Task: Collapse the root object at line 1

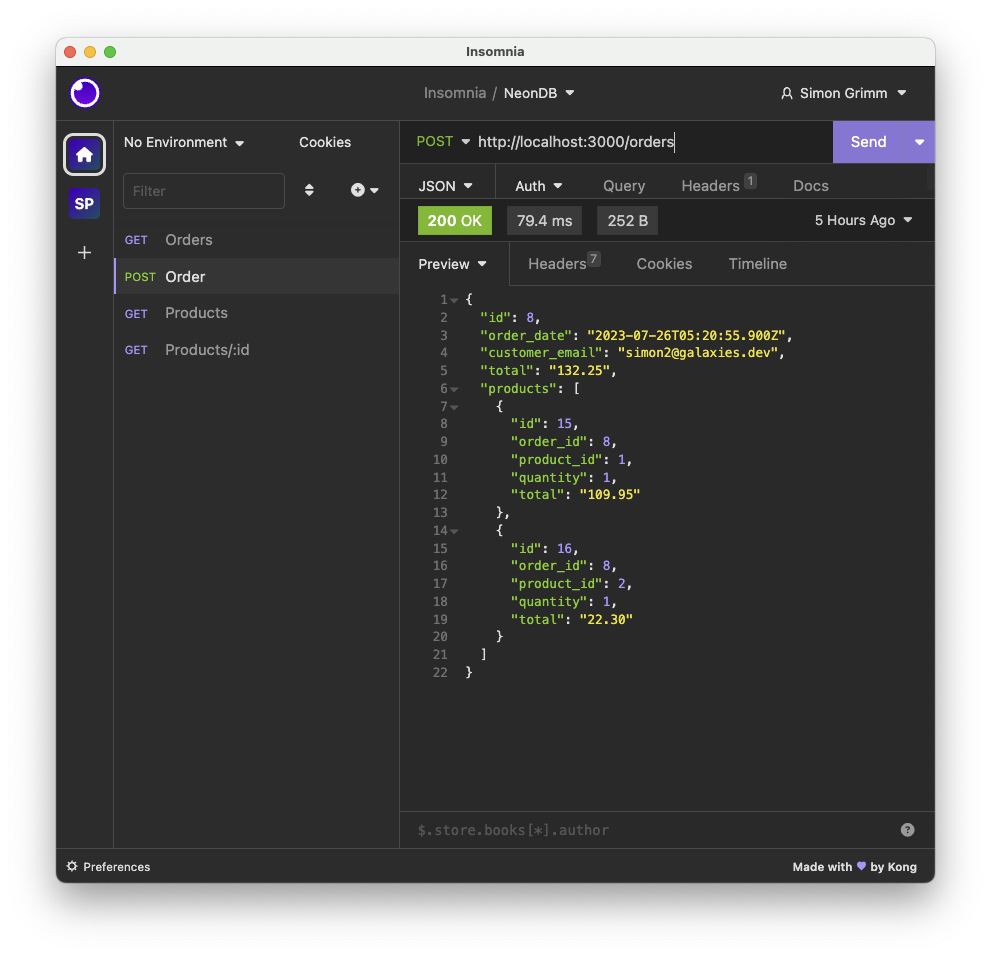Action: (454, 300)
